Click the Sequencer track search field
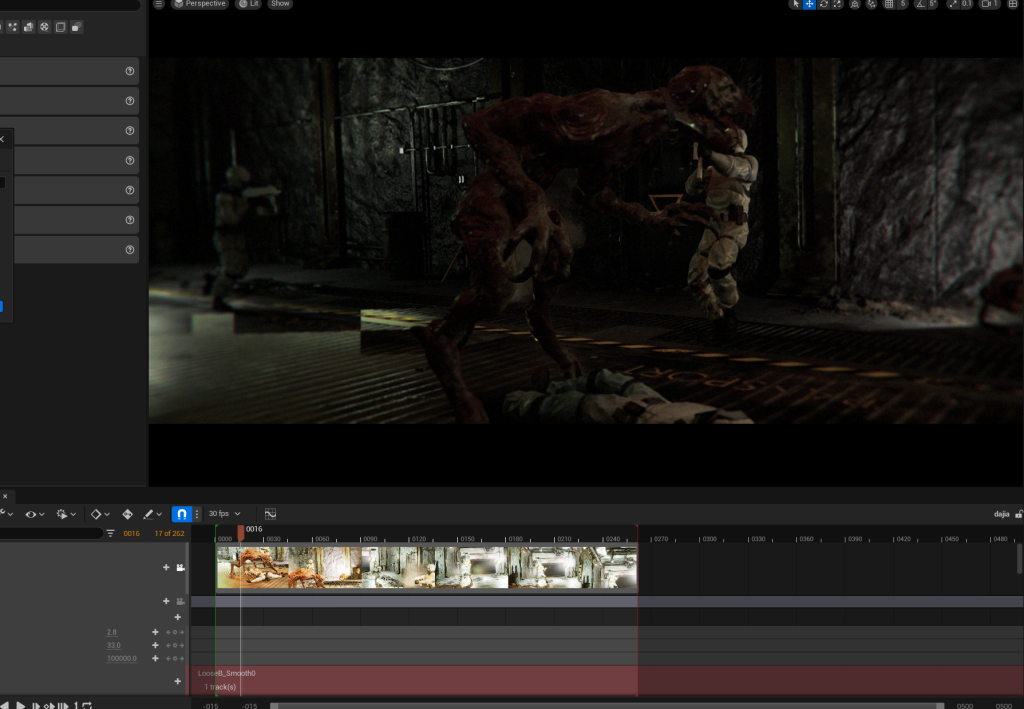This screenshot has width=1024, height=709. coord(51,533)
